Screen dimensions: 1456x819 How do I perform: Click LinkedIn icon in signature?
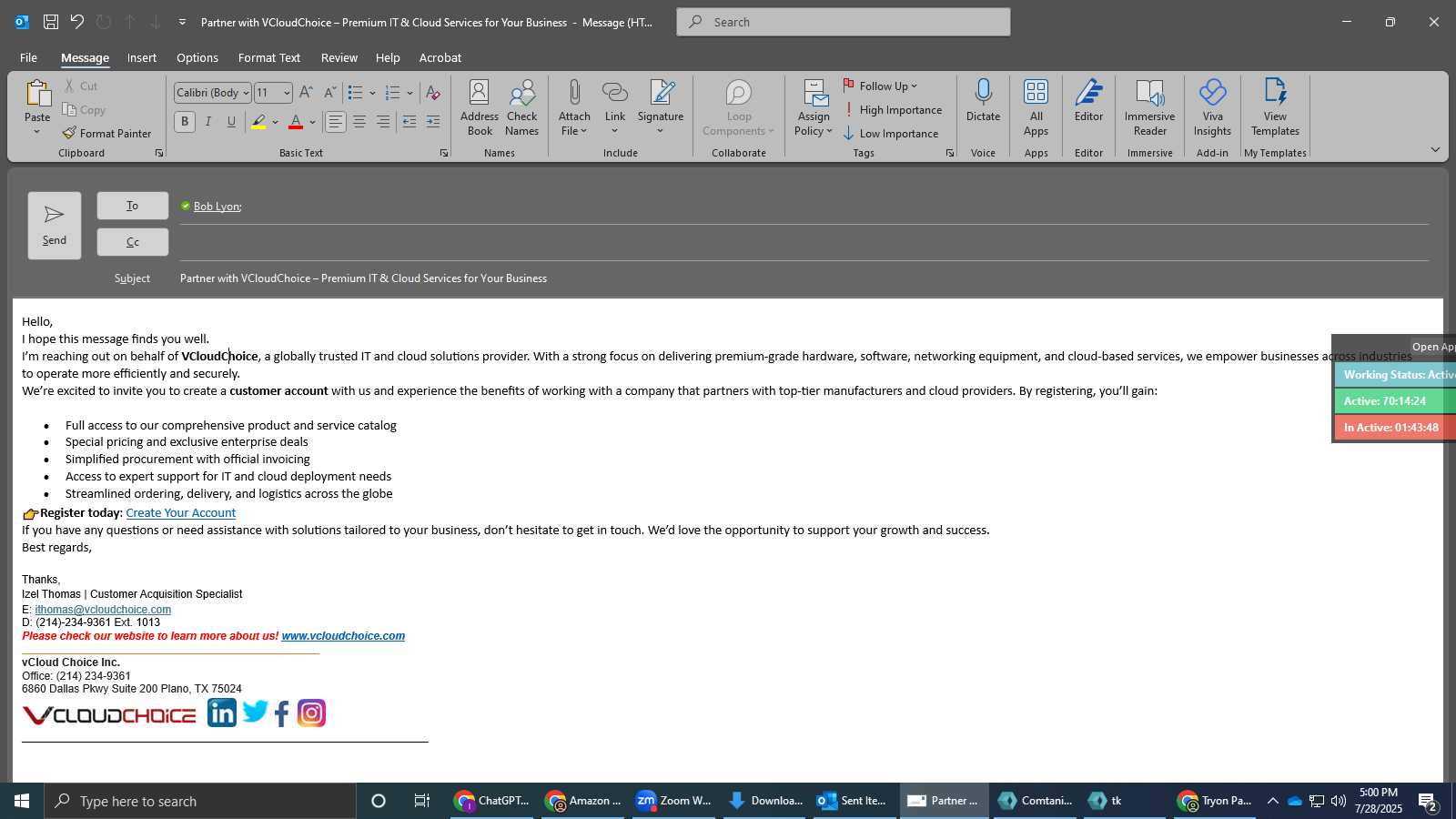point(222,713)
